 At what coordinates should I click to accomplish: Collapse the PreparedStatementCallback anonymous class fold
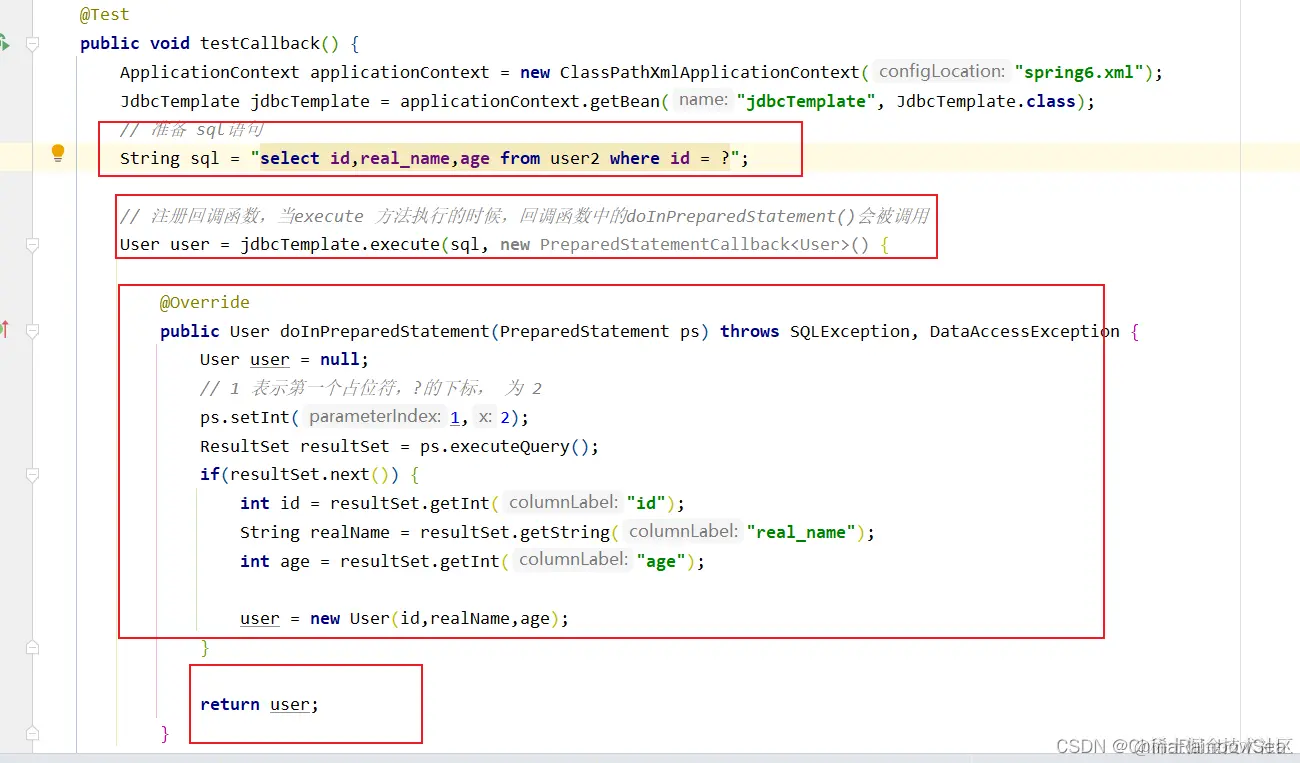[x=32, y=245]
